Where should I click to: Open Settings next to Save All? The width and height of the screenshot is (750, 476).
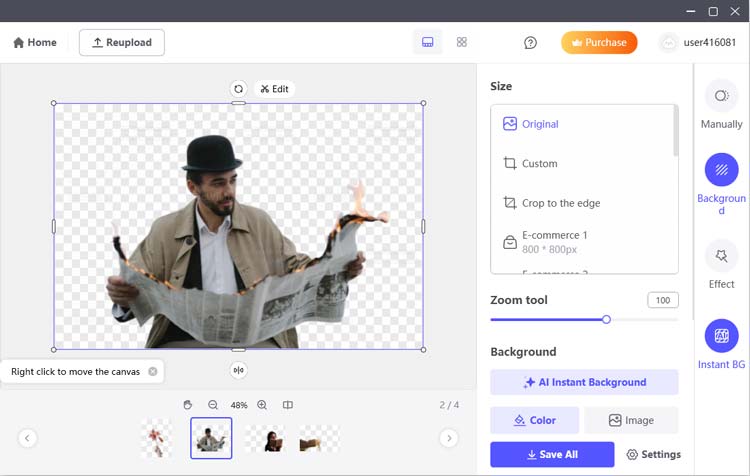pyautogui.click(x=653, y=454)
